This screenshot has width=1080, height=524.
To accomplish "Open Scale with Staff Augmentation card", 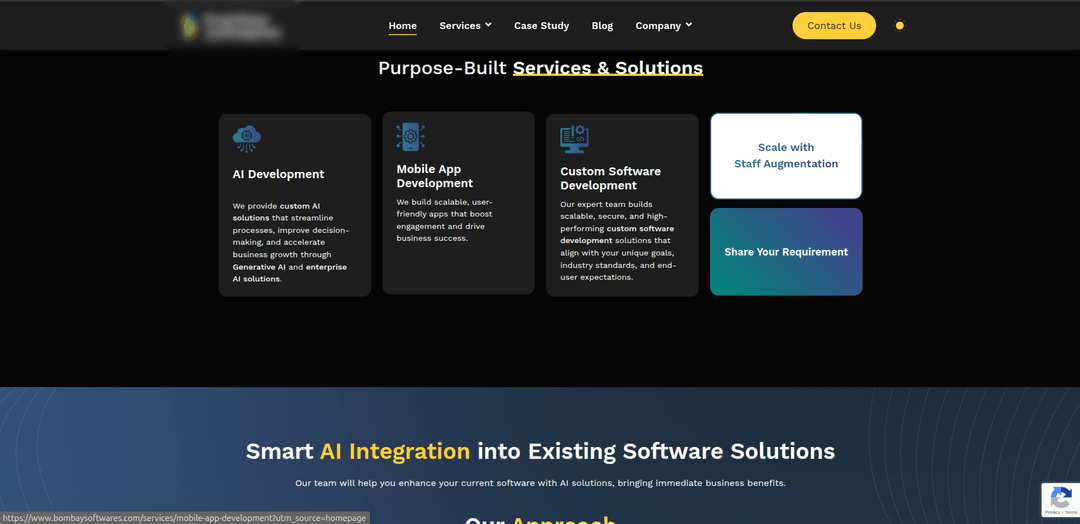I will 786,156.
